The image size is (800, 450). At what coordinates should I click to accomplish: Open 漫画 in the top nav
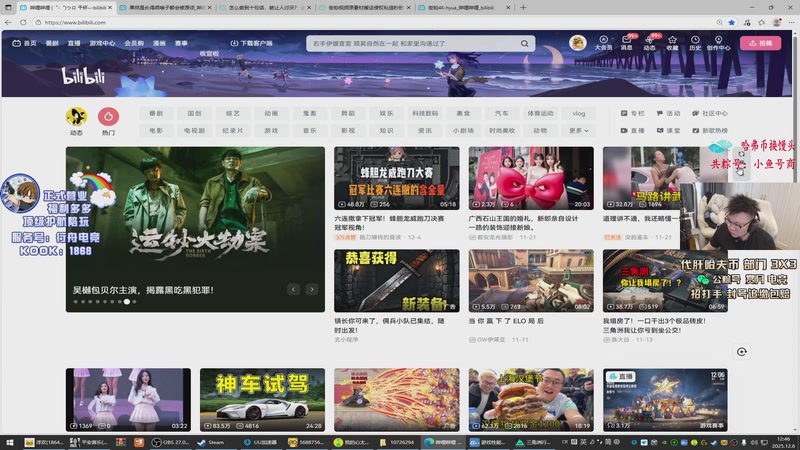coord(159,43)
